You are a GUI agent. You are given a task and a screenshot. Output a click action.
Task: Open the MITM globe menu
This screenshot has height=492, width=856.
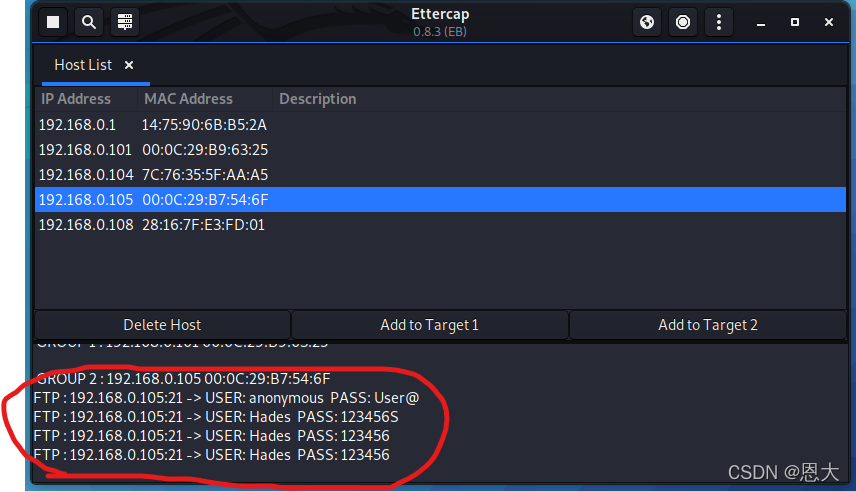click(647, 21)
